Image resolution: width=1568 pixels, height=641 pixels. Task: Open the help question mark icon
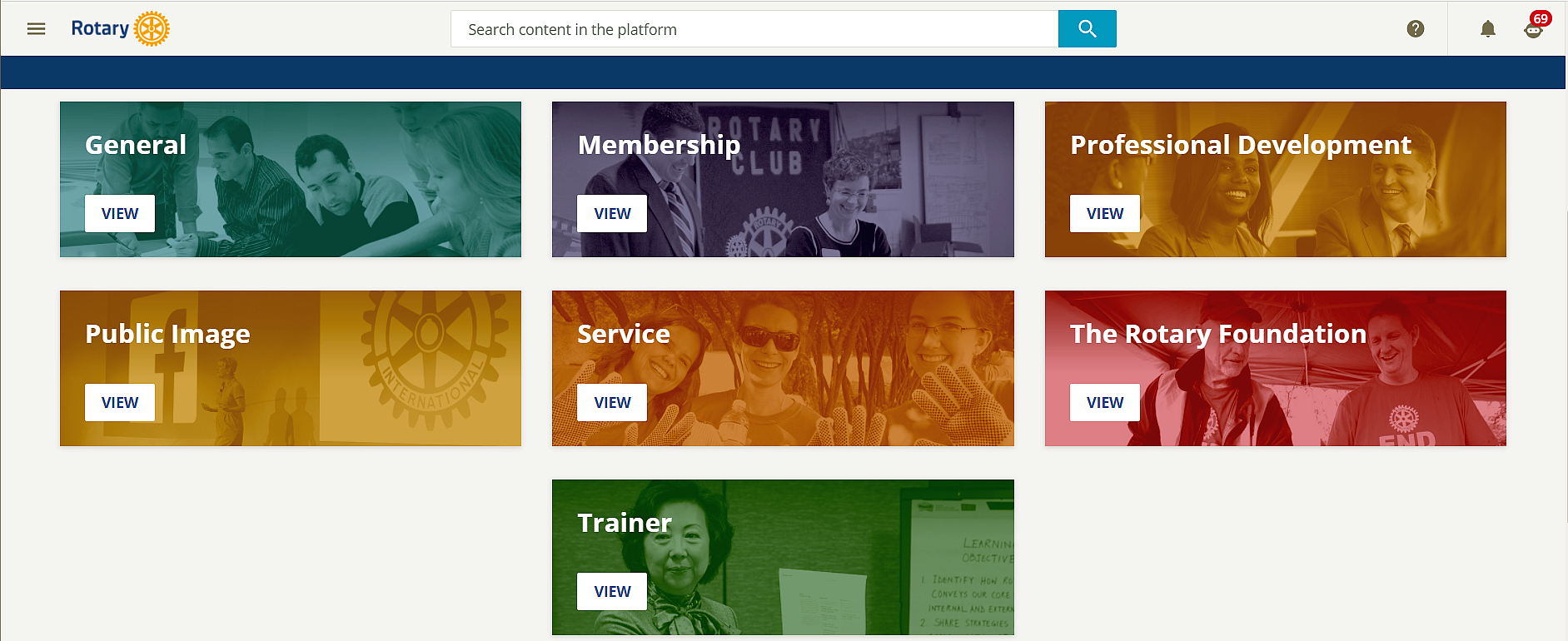1415,29
